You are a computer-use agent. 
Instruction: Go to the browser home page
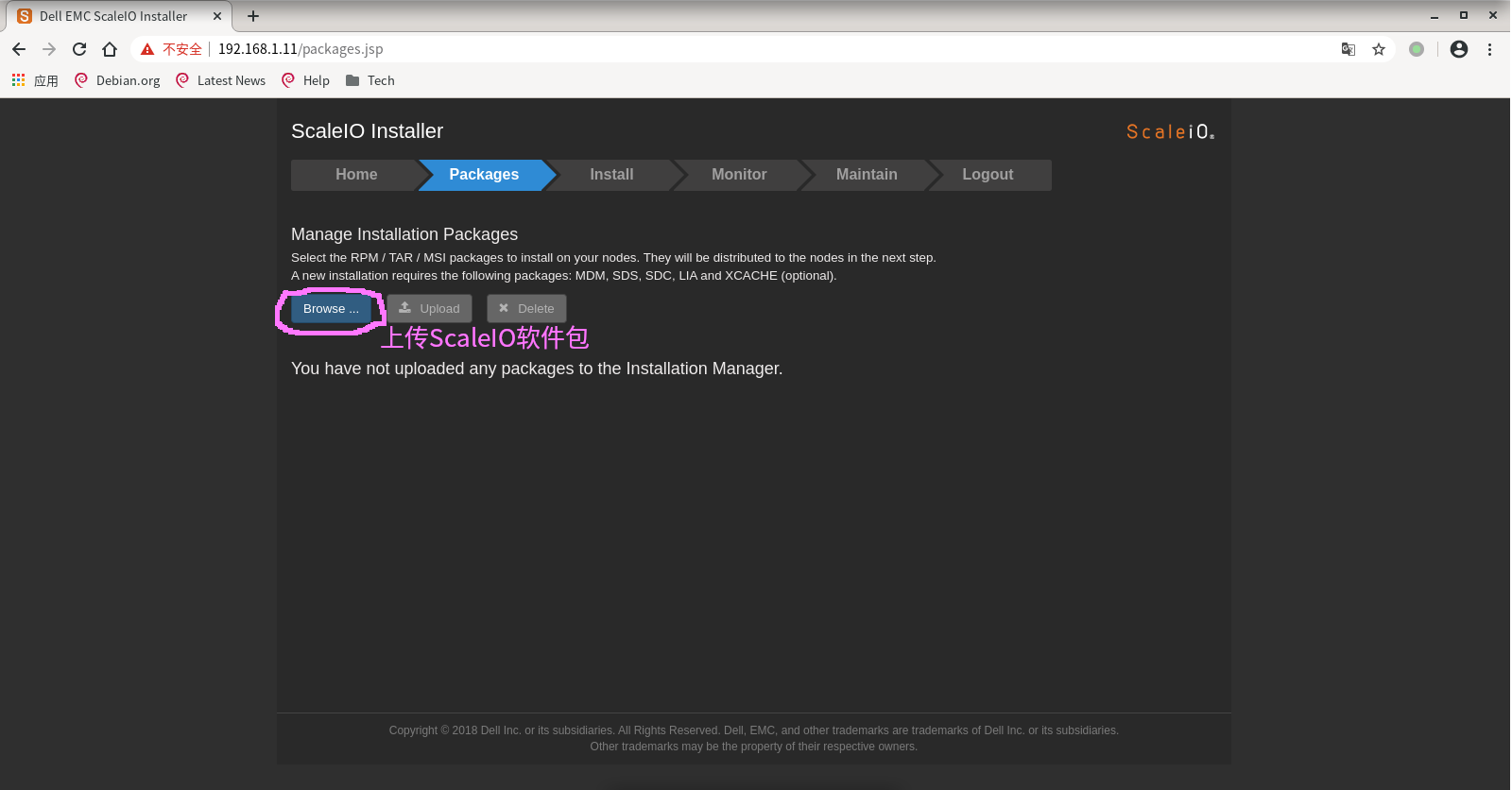[x=110, y=49]
